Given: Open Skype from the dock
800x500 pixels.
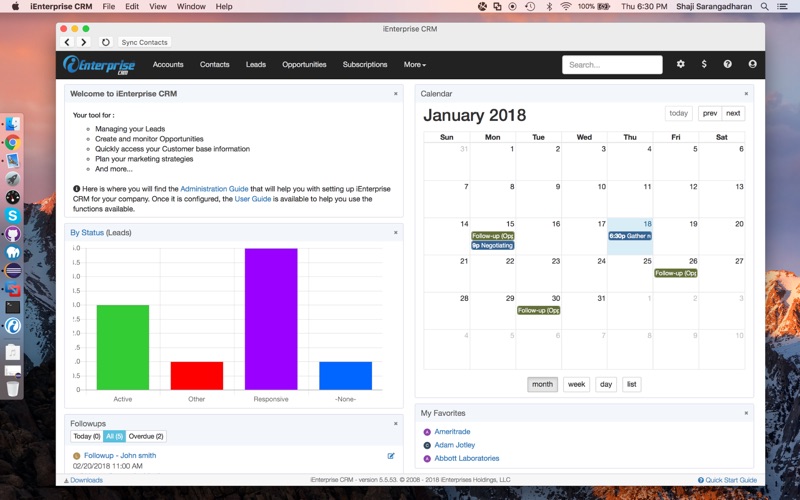Looking at the screenshot, I should pos(13,215).
